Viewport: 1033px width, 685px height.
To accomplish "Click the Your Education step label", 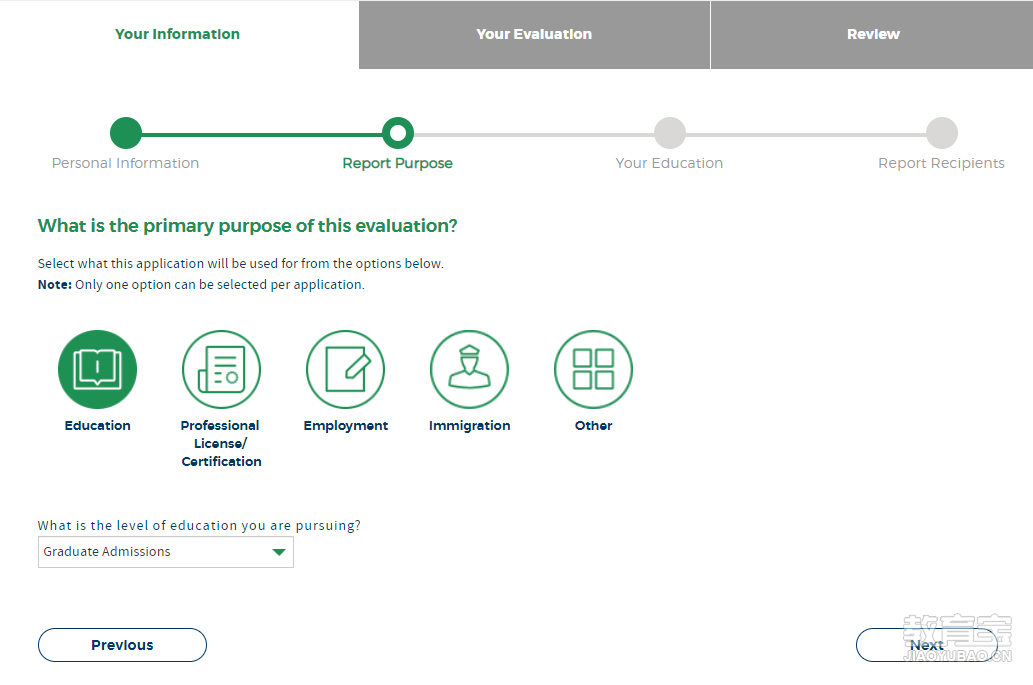I will tap(669, 163).
